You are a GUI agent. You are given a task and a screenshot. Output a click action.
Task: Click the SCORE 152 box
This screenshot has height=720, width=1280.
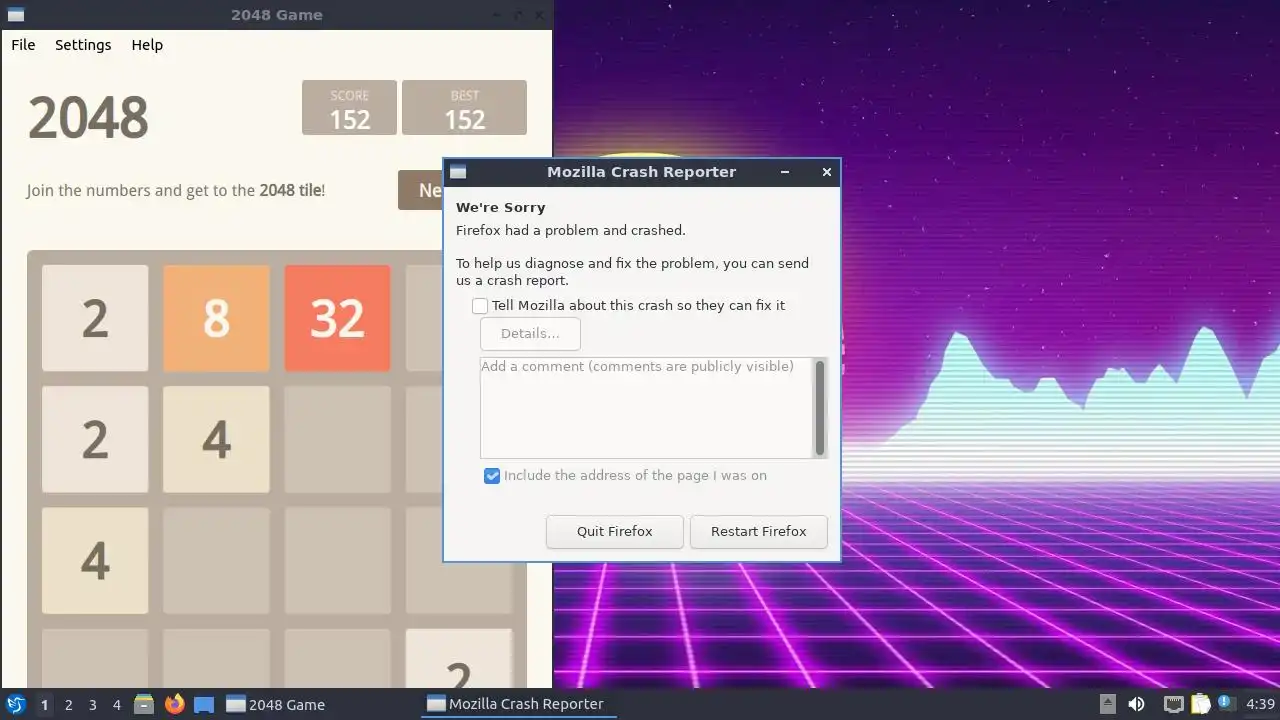click(x=350, y=107)
